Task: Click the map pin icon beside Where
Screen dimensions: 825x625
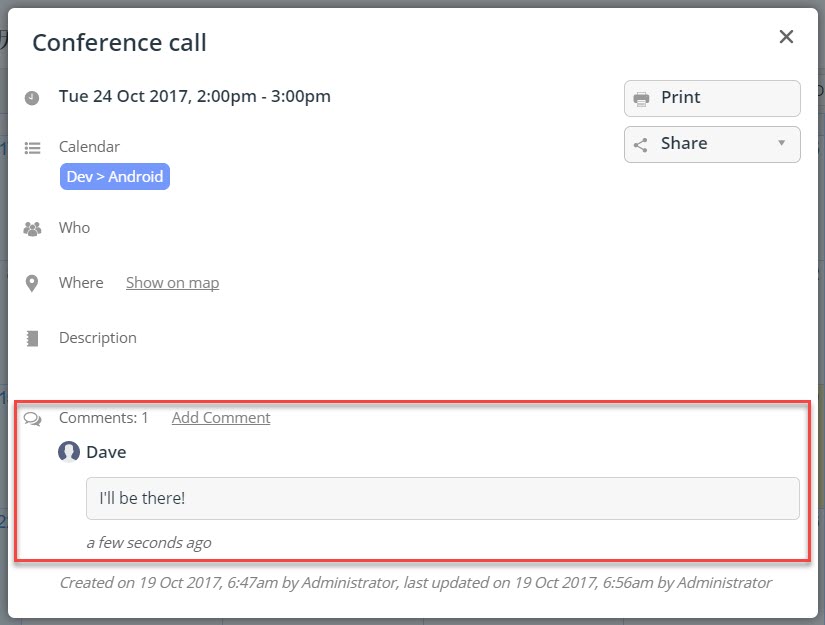Action: point(32,284)
